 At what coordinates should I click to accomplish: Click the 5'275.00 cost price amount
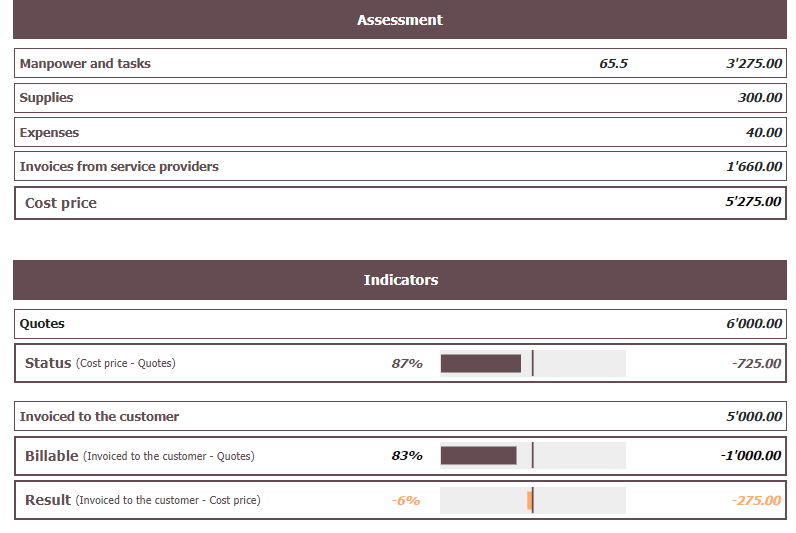(753, 202)
